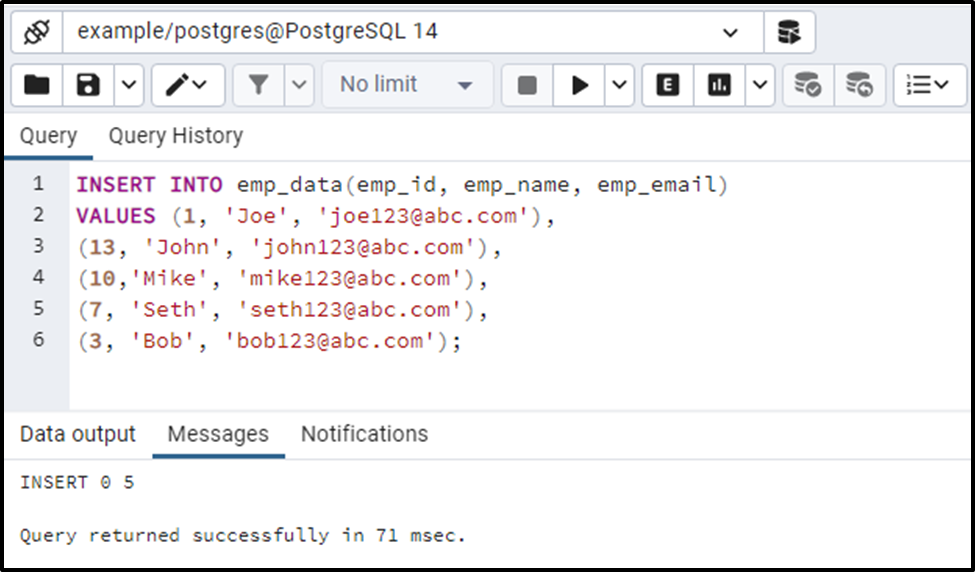Click the Rollback transaction icon
Viewport: 975px width, 572px height.
(x=859, y=85)
